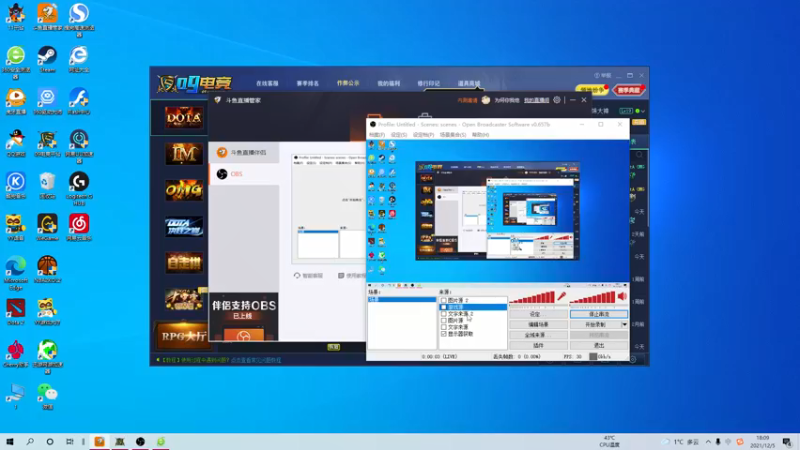Switch to OBS app in the taskbar
This screenshot has width=800, height=450.
click(140, 442)
